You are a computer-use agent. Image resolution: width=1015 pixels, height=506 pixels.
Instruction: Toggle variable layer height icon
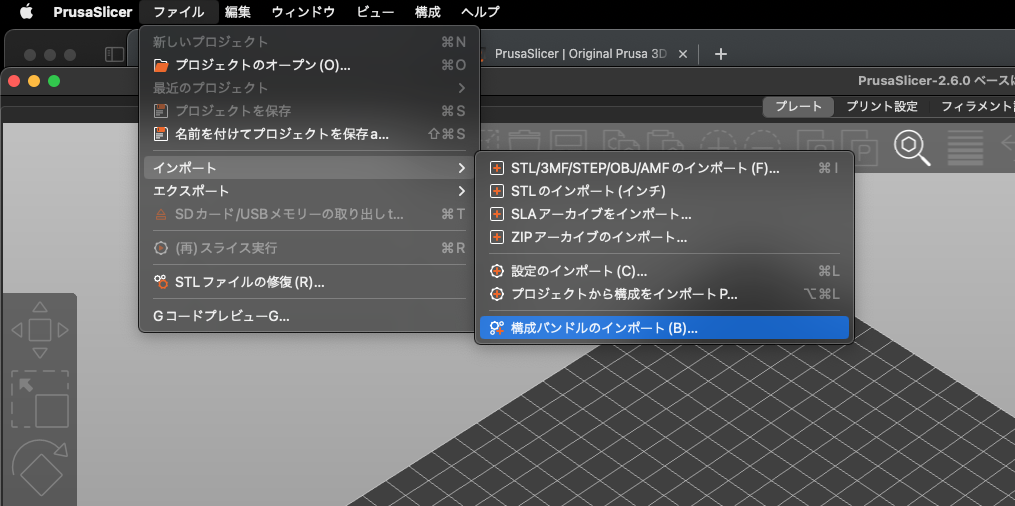[x=965, y=148]
